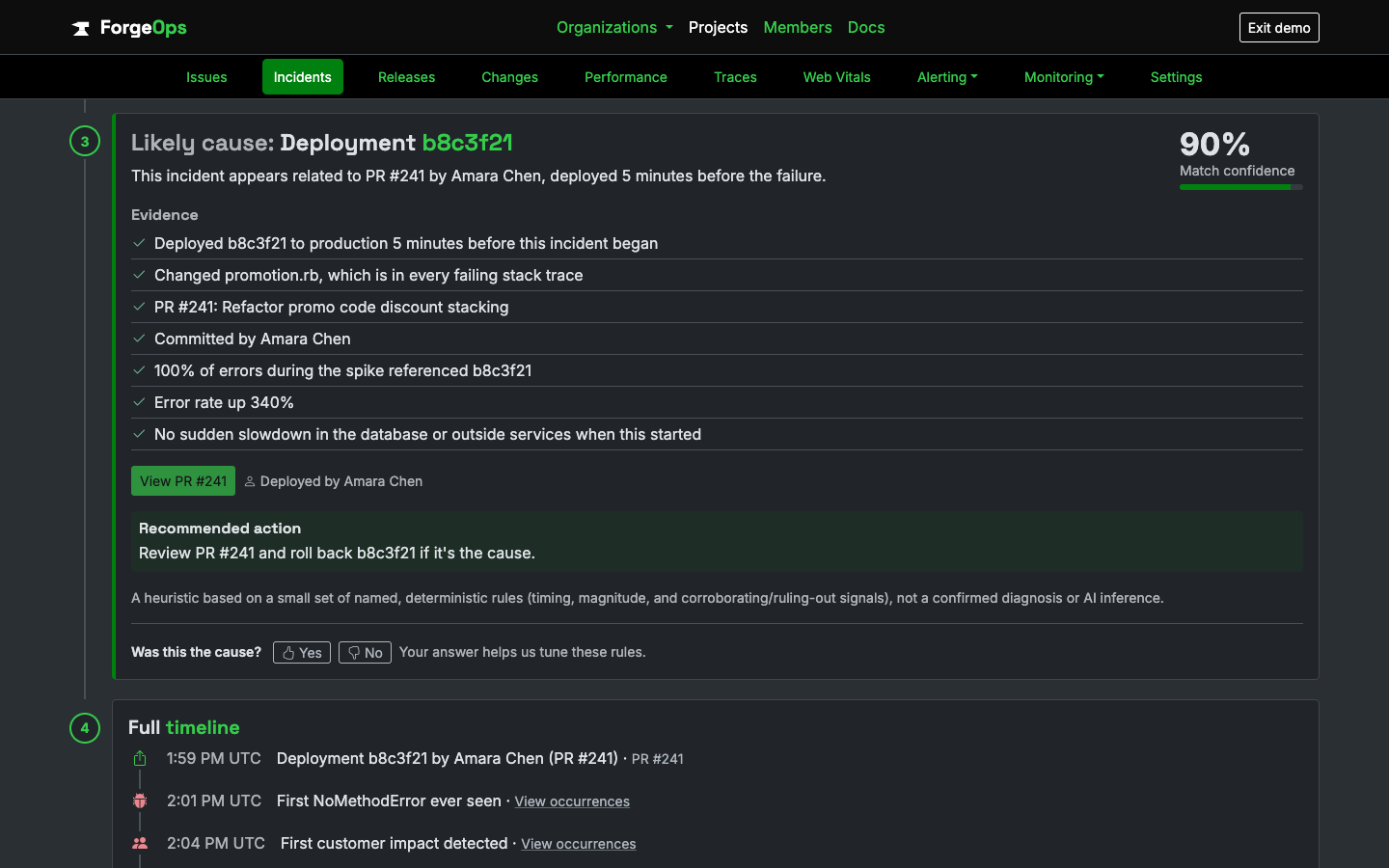Answer No to 'Was this the cause?'
1389x868 pixels.
pyautogui.click(x=365, y=653)
